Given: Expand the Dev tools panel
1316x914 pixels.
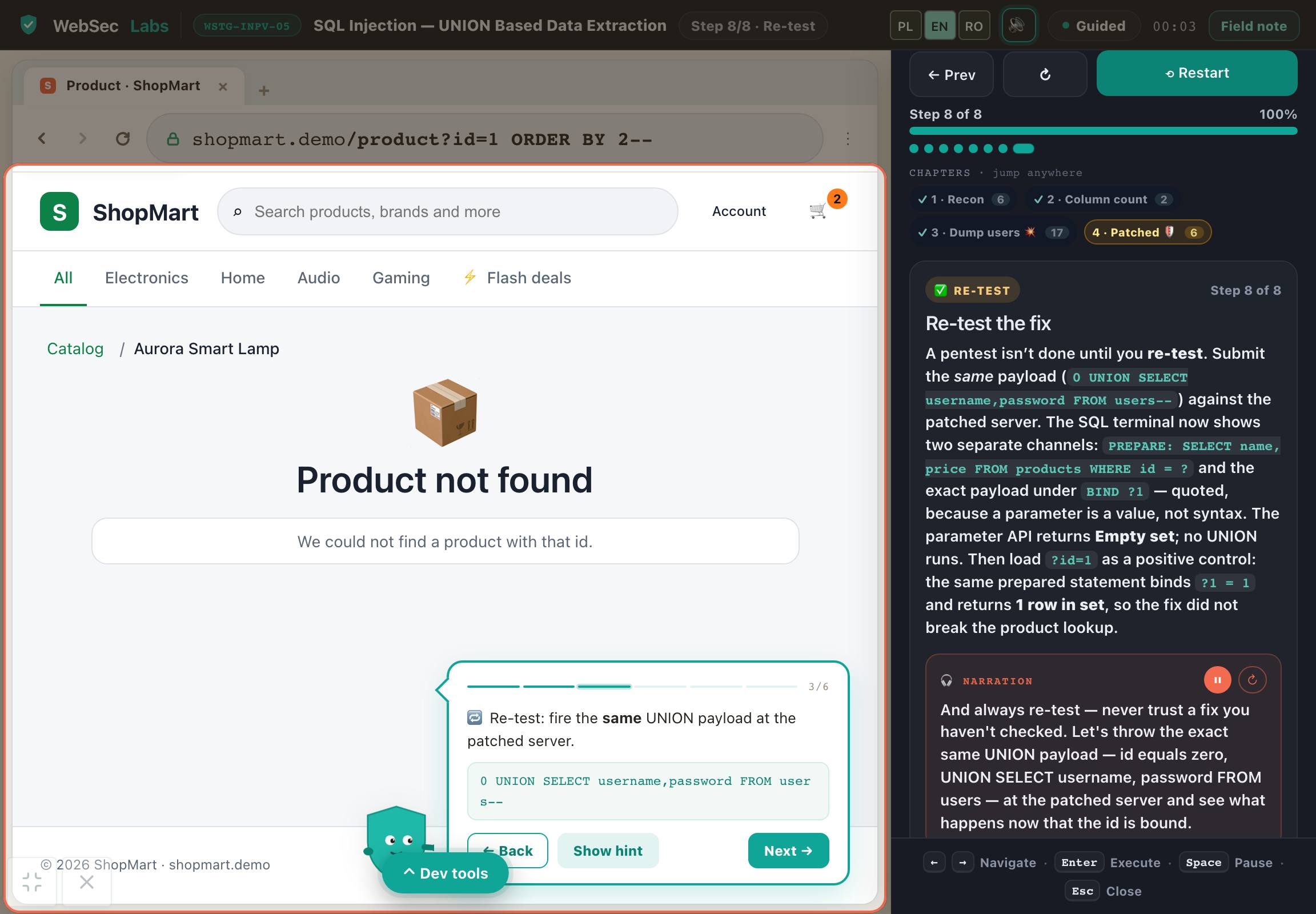Looking at the screenshot, I should 446,873.
